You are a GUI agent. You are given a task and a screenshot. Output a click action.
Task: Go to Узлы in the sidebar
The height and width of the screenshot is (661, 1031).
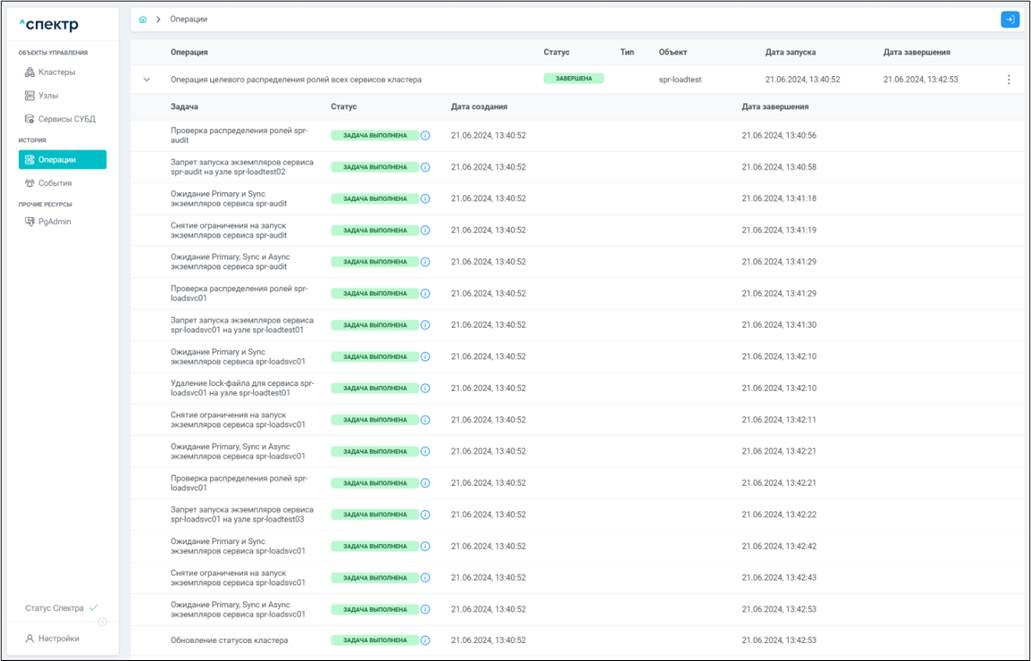point(49,95)
